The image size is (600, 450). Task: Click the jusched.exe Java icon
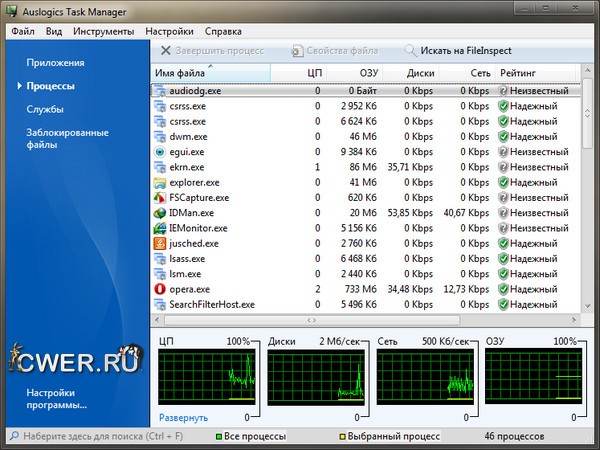tap(161, 243)
